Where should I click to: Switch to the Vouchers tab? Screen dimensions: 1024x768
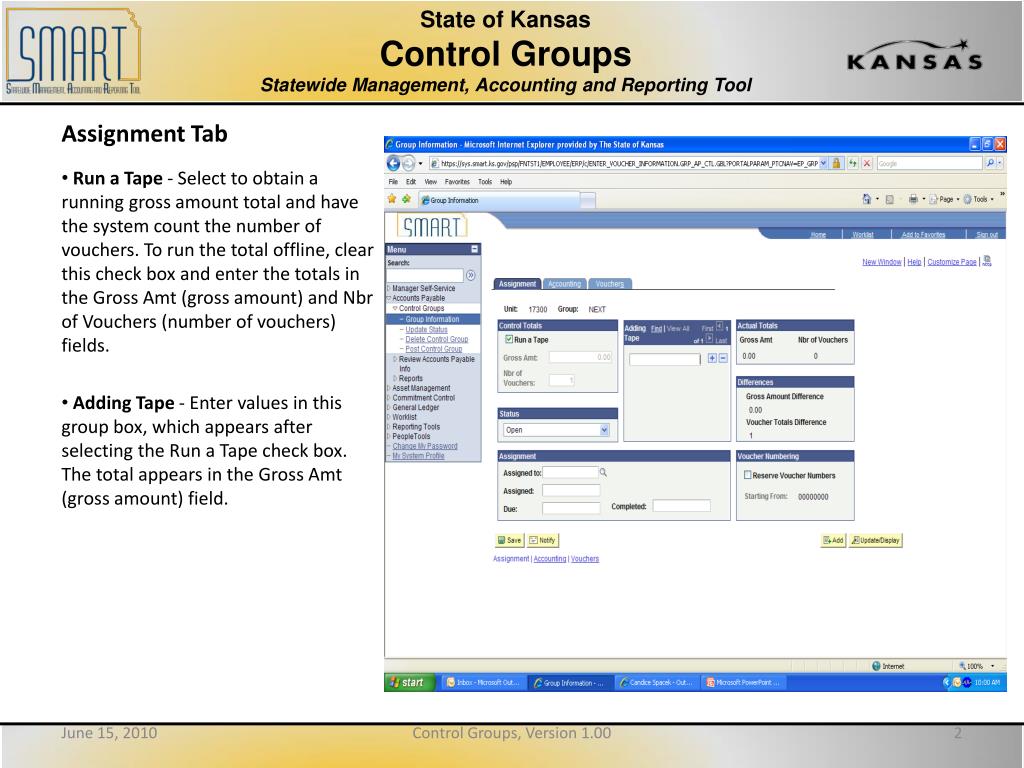(x=609, y=283)
